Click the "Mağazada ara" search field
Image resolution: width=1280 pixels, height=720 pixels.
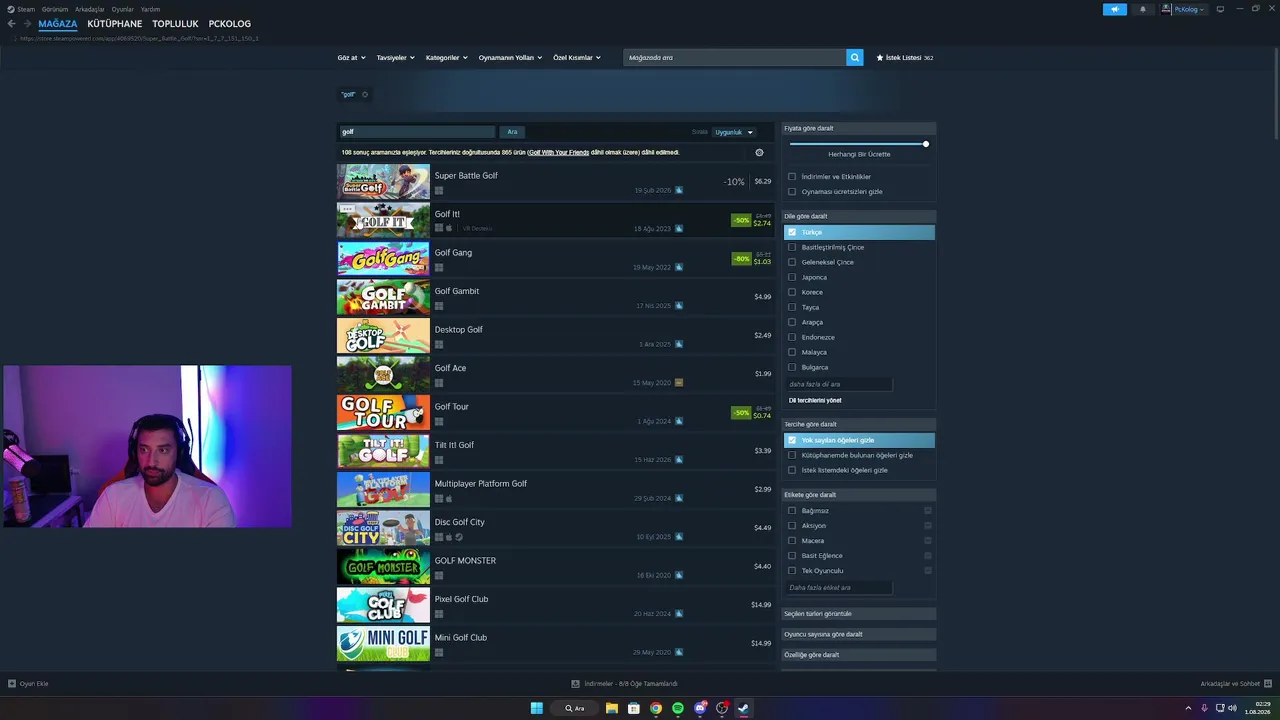coord(735,58)
